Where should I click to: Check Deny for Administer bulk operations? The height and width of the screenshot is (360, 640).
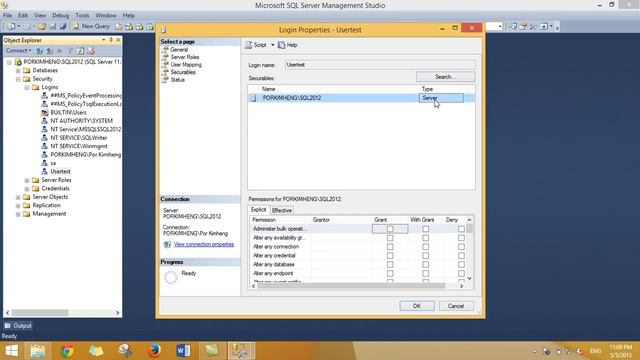point(461,229)
